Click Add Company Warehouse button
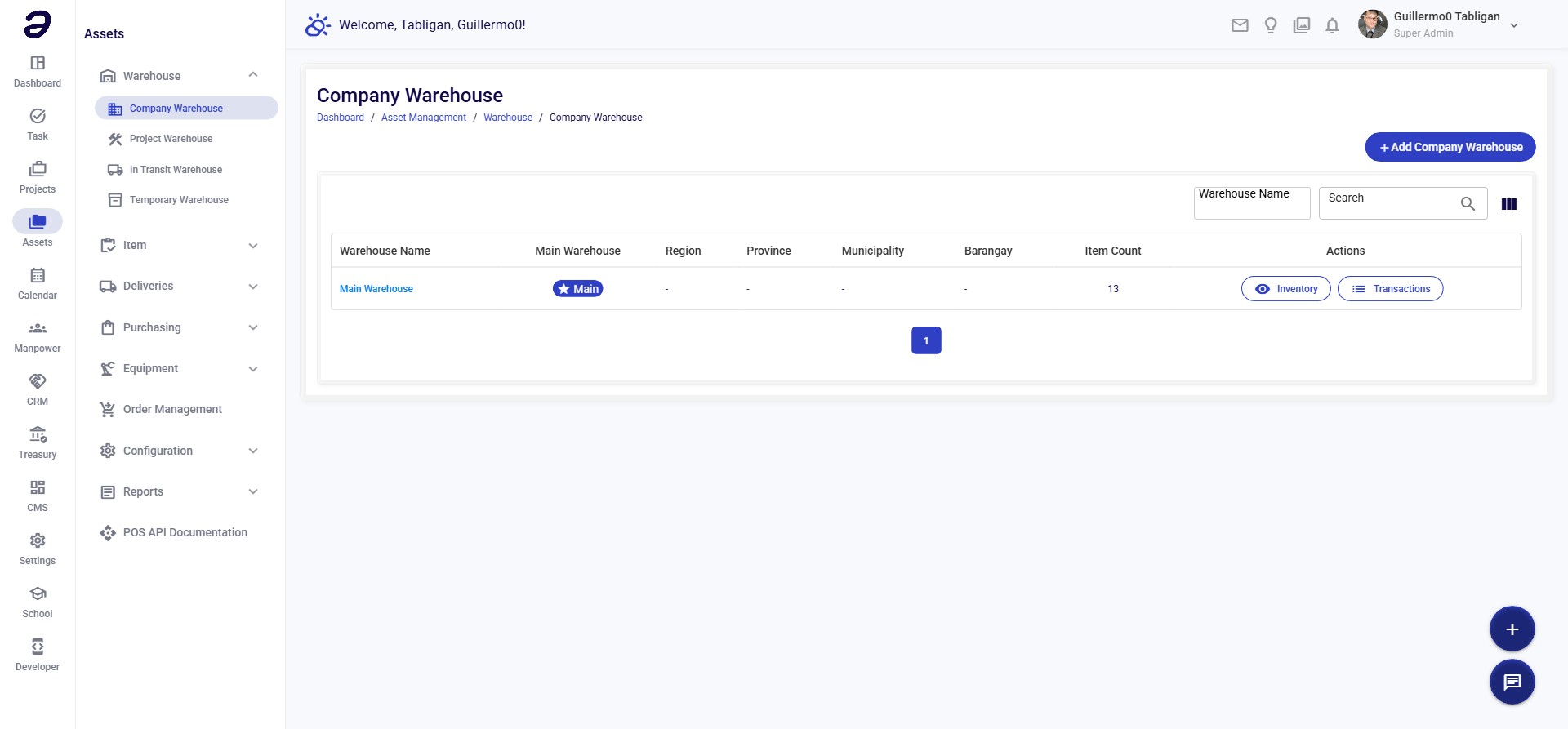This screenshot has width=1568, height=729. (x=1450, y=147)
